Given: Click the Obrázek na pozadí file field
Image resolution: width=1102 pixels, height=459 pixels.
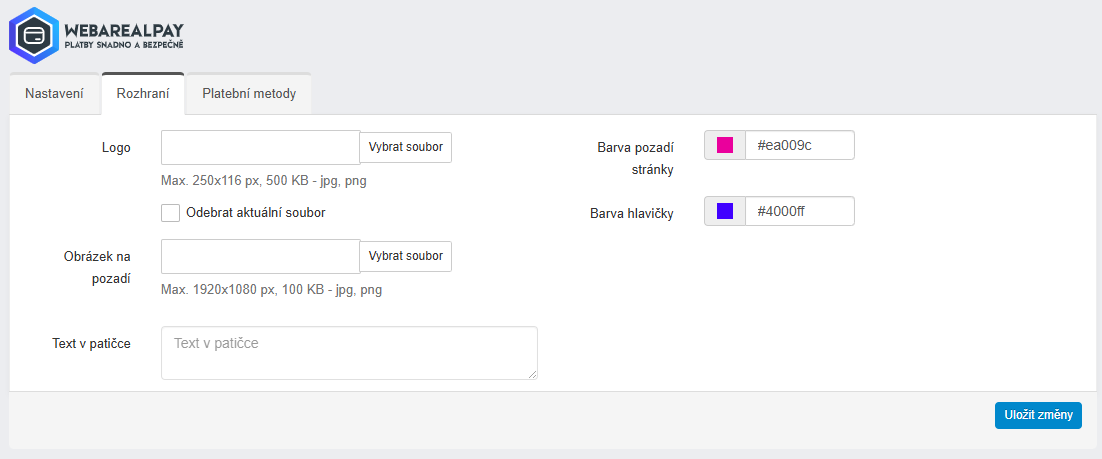Looking at the screenshot, I should (260, 256).
